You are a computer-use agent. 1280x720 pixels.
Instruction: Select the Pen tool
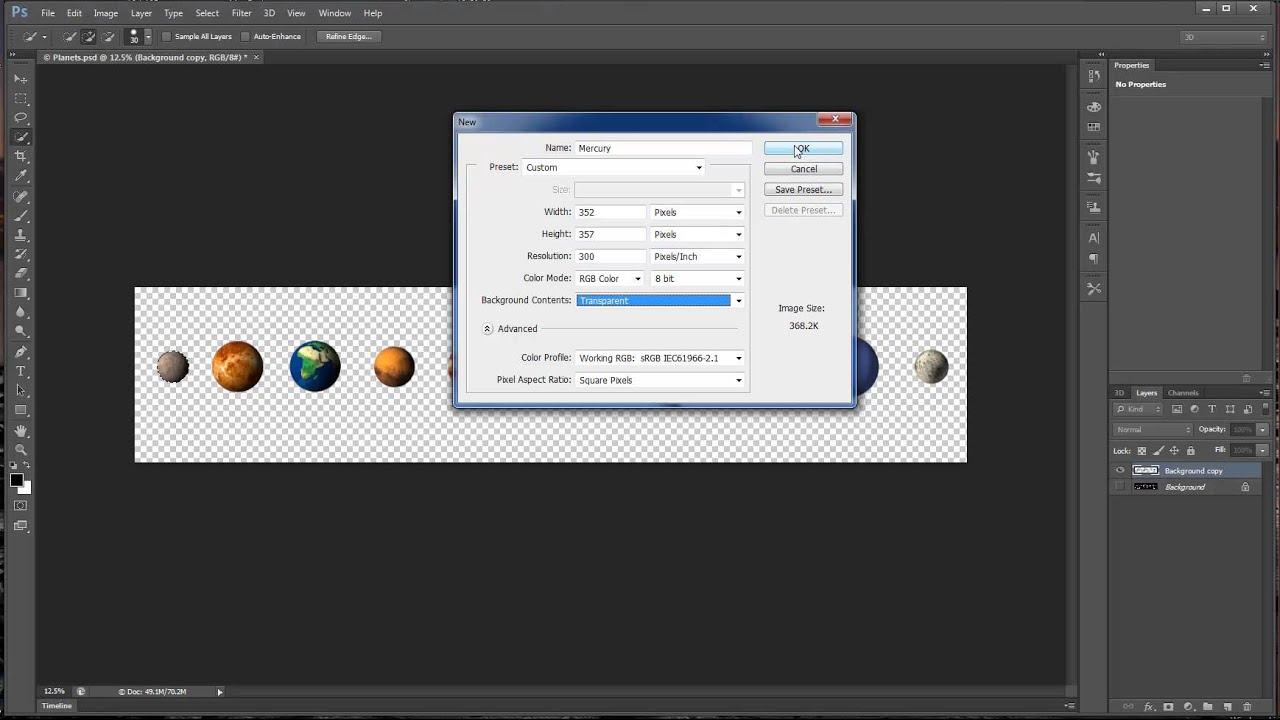click(x=21, y=352)
